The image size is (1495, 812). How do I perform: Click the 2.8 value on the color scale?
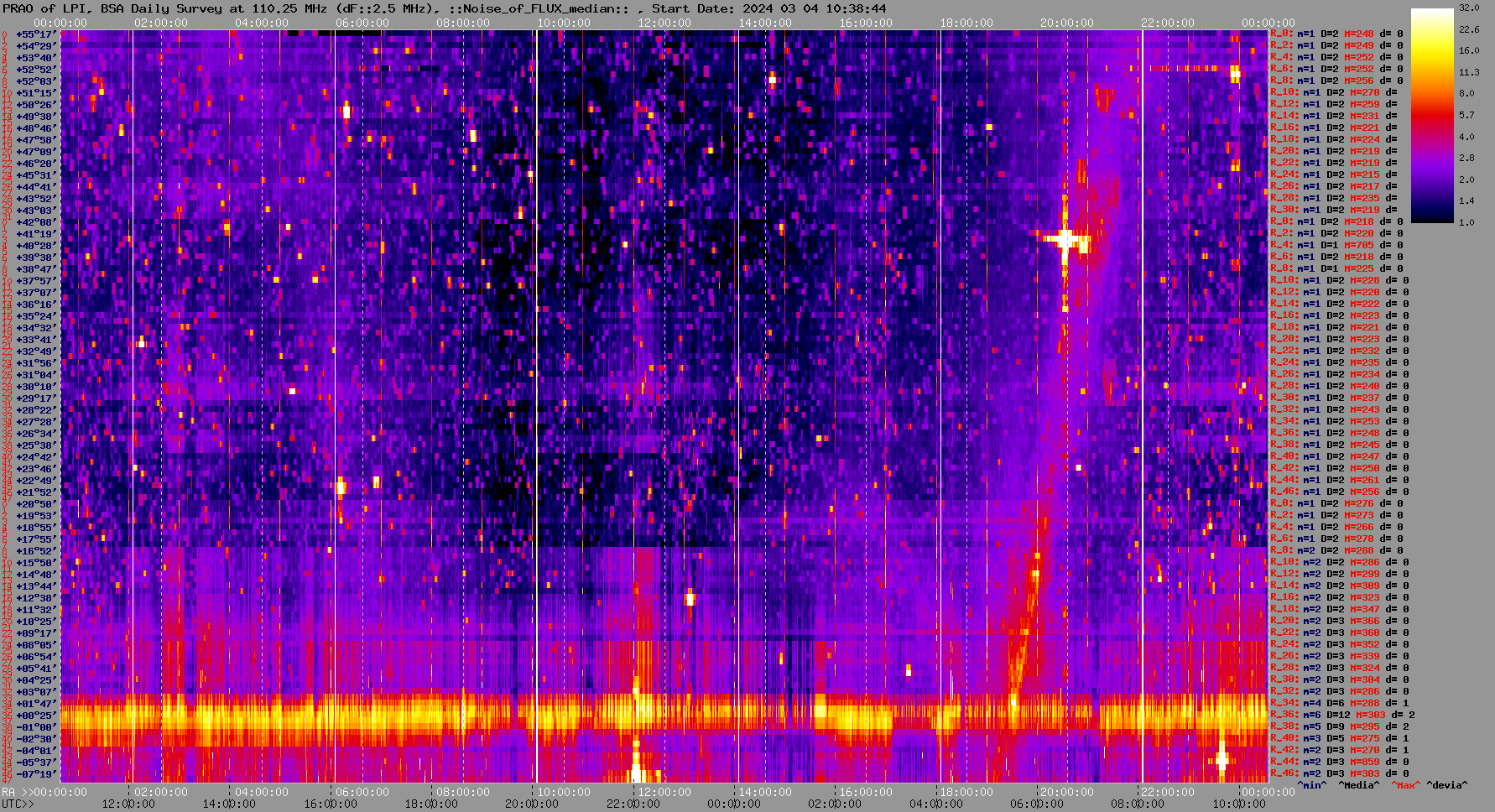1466,158
